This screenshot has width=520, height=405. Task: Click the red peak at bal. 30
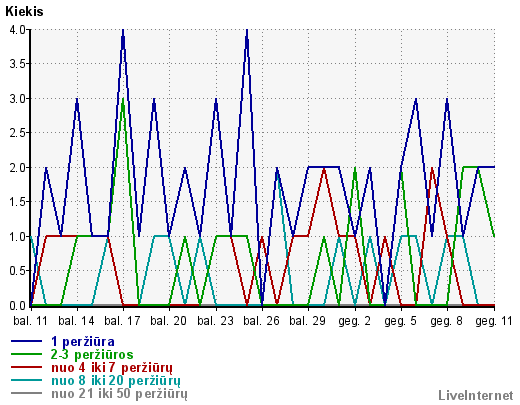324,169
